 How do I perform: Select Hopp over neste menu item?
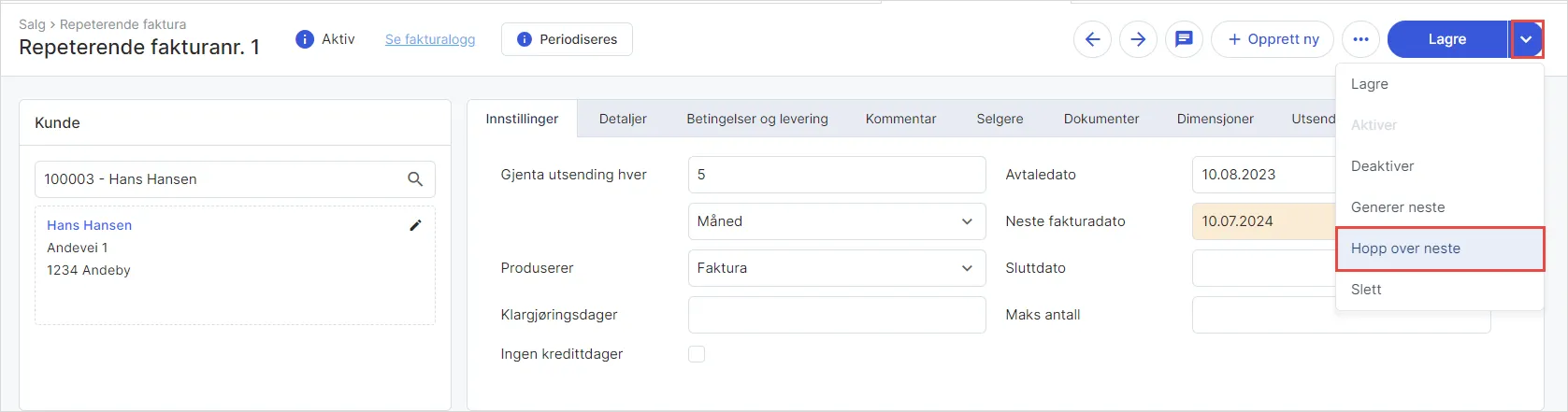(x=1405, y=249)
